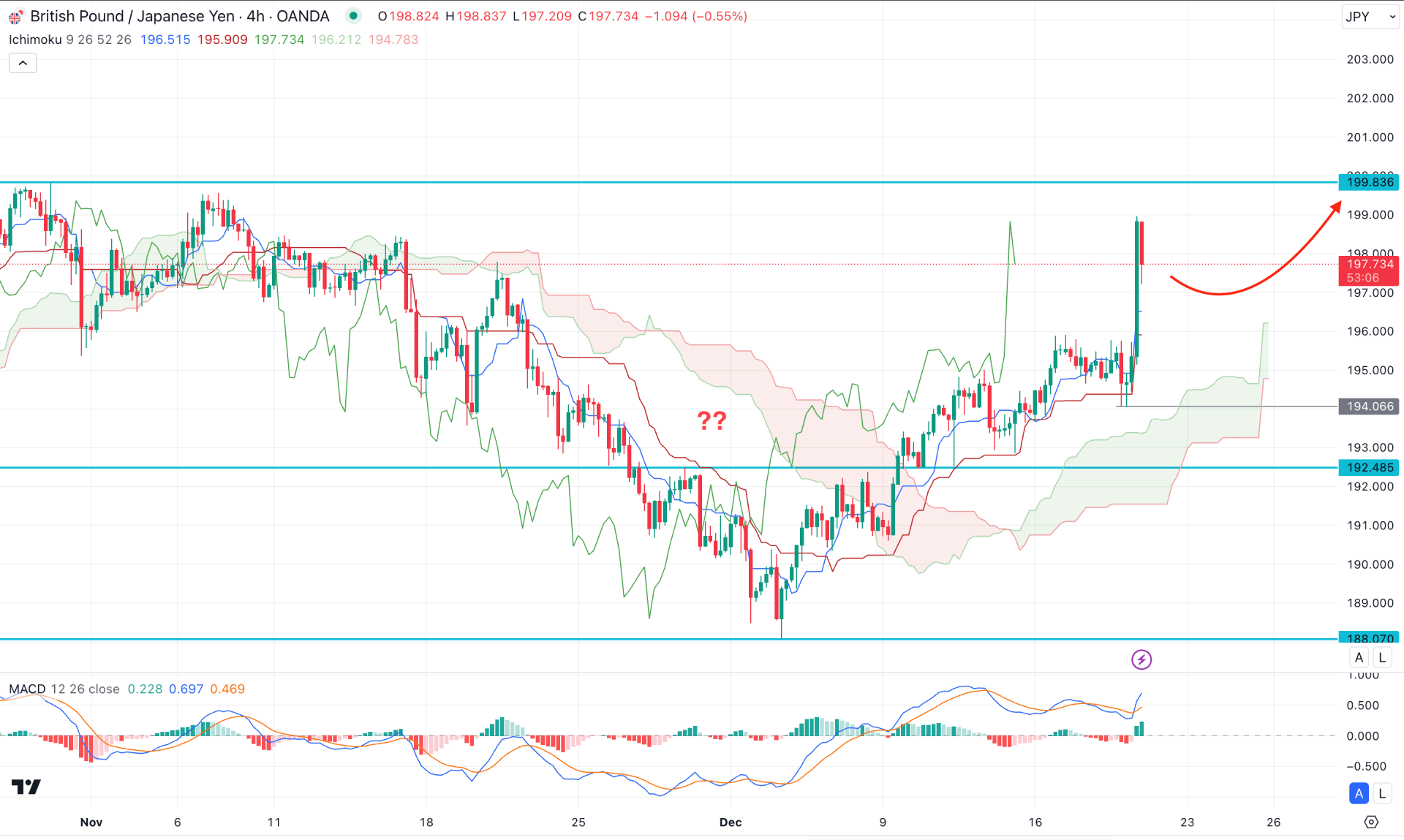
Task: Click the red ?? text annotation
Action: click(x=712, y=420)
